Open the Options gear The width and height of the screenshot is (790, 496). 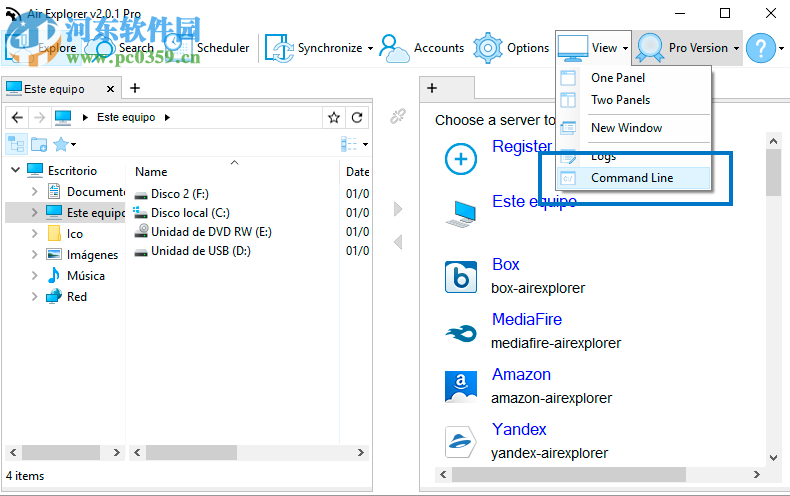[x=513, y=47]
